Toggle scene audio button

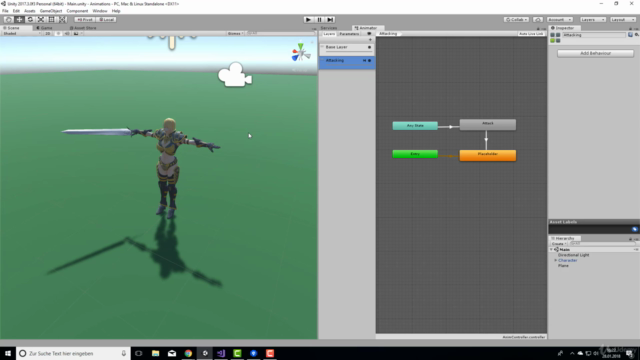pos(67,33)
